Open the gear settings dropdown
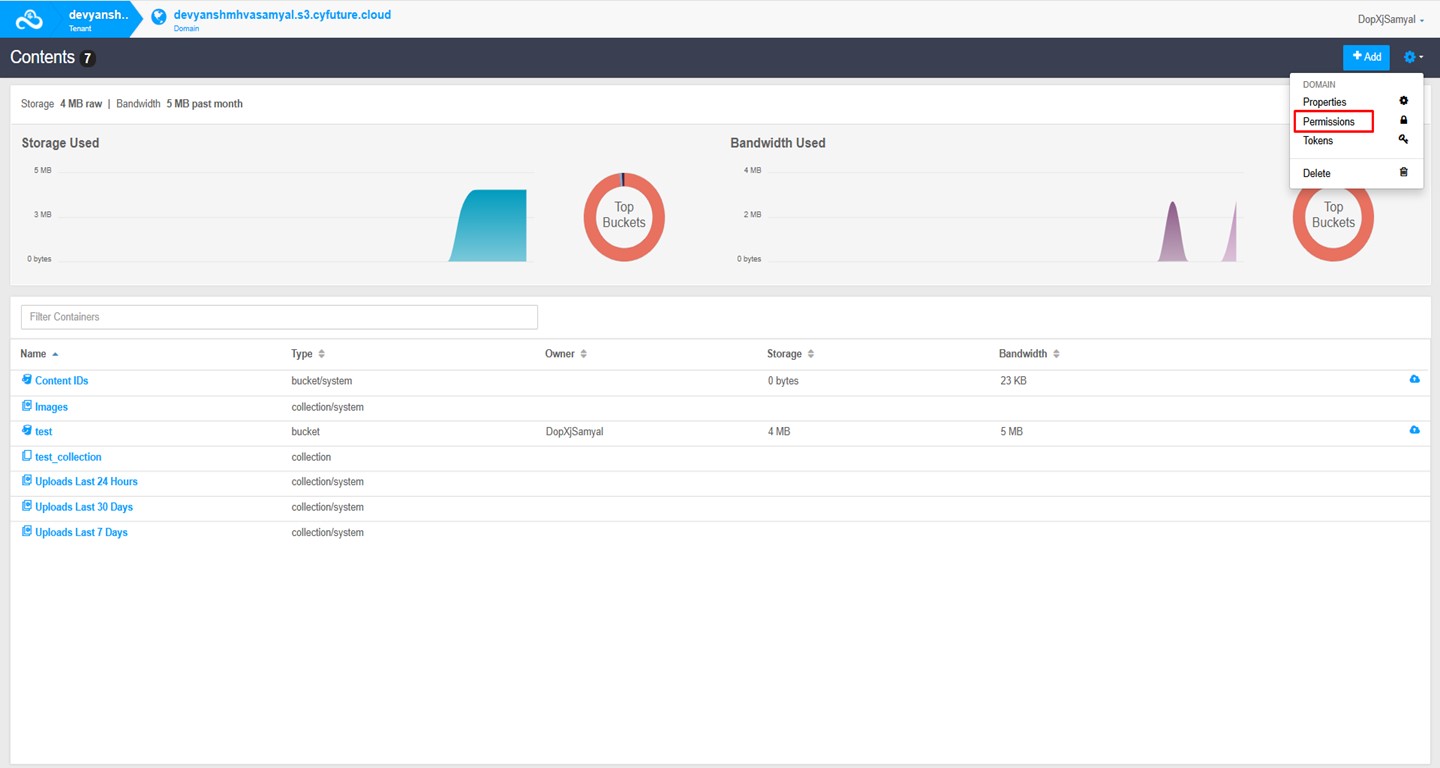The width and height of the screenshot is (1440, 768). click(x=1412, y=57)
